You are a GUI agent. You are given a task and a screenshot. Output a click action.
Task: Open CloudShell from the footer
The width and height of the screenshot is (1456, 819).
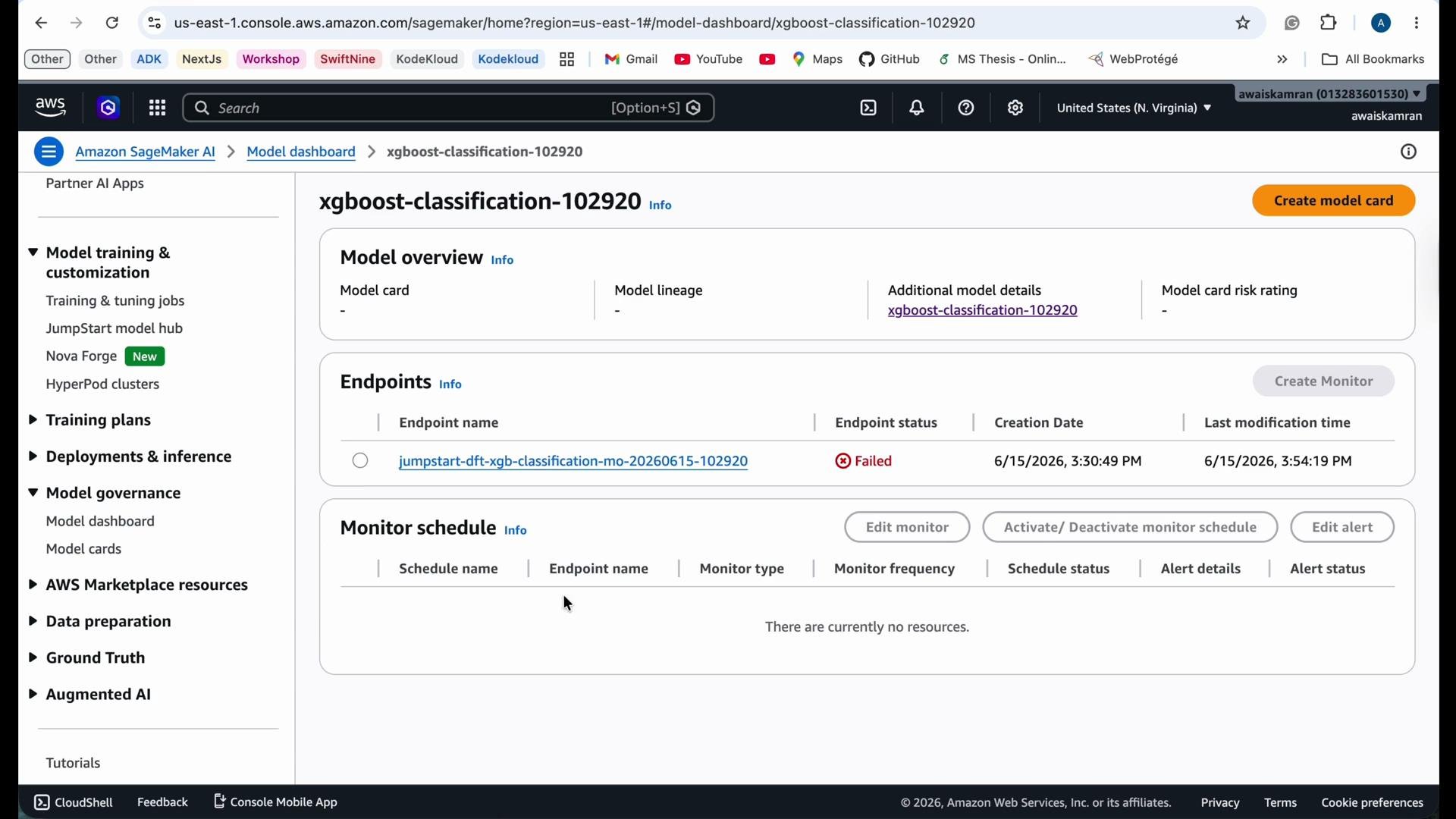point(74,803)
